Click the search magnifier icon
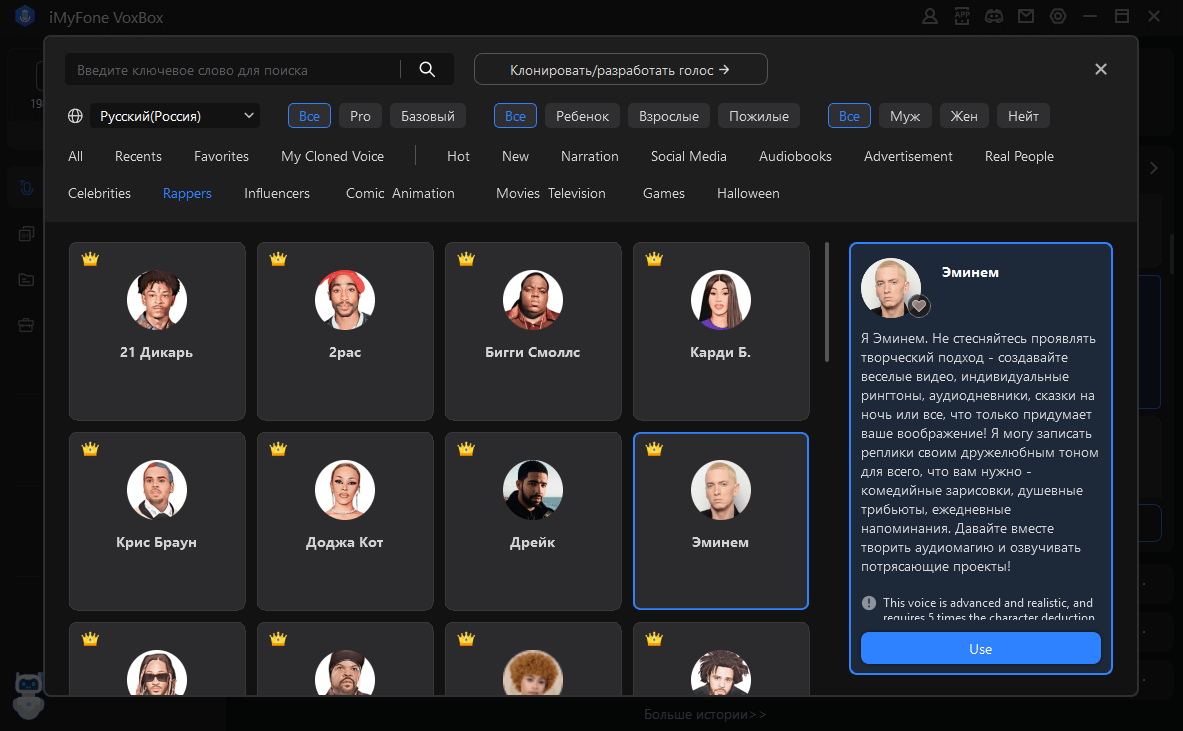Viewport: 1183px width, 731px height. coord(427,69)
